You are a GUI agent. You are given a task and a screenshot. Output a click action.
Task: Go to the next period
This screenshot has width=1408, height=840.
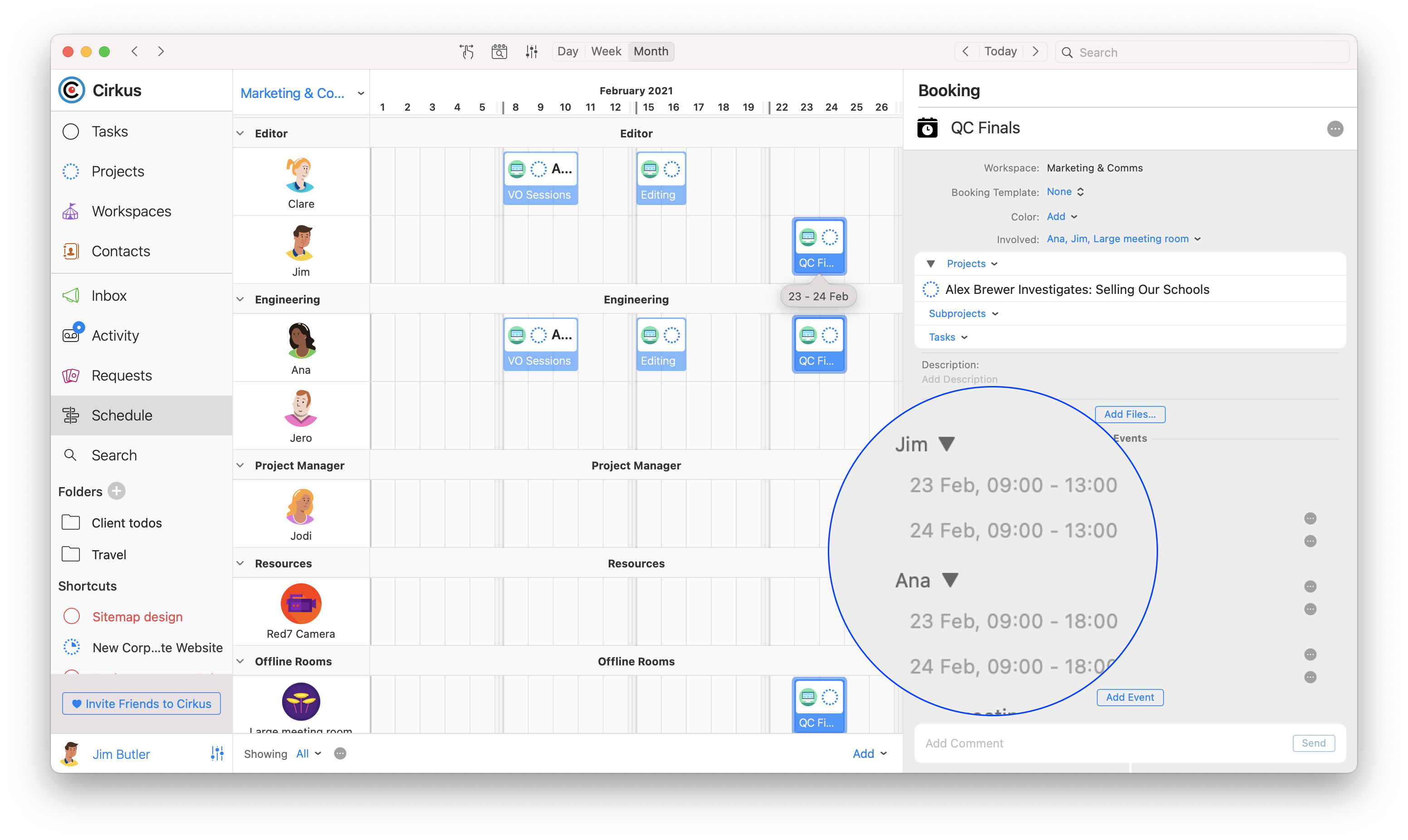pos(1036,52)
